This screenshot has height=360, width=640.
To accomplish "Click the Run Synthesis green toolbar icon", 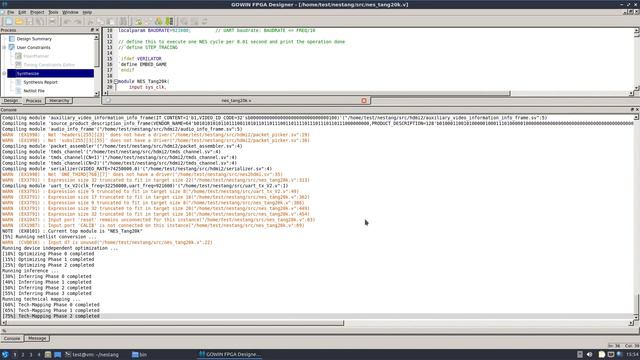I will coord(138,21).
